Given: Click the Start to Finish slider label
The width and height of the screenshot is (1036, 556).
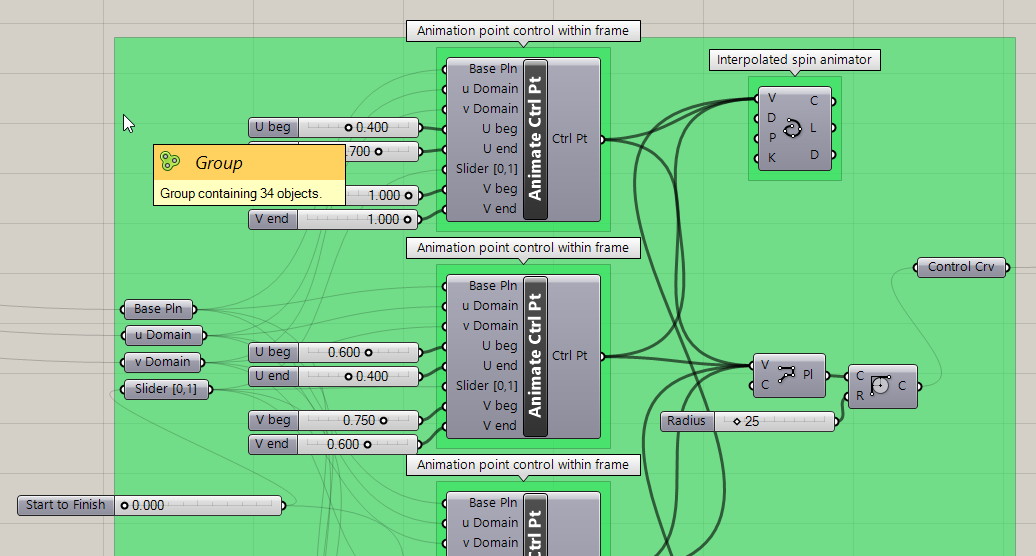Looking at the screenshot, I should tap(65, 505).
